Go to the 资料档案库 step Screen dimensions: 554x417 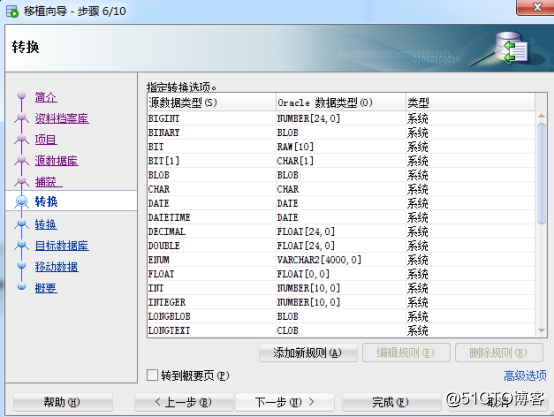coord(61,118)
